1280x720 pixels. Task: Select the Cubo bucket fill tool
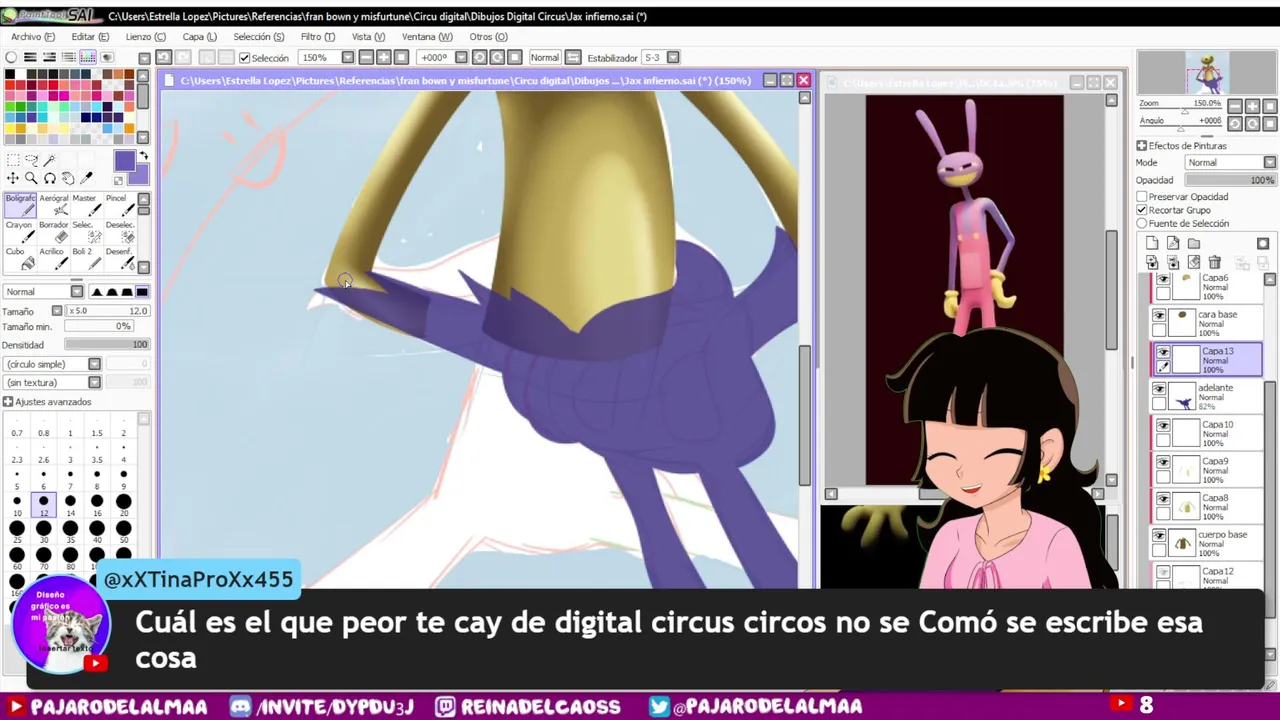[20, 259]
